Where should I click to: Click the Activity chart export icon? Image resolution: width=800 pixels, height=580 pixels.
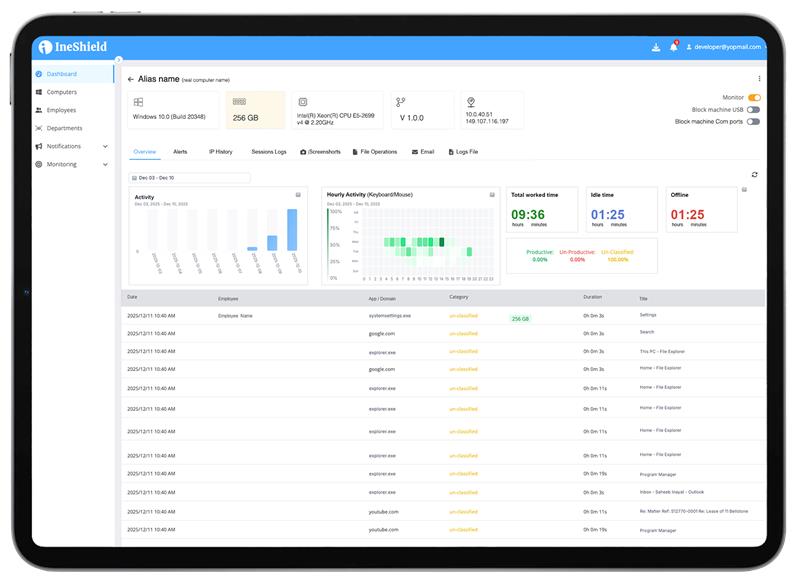click(298, 194)
